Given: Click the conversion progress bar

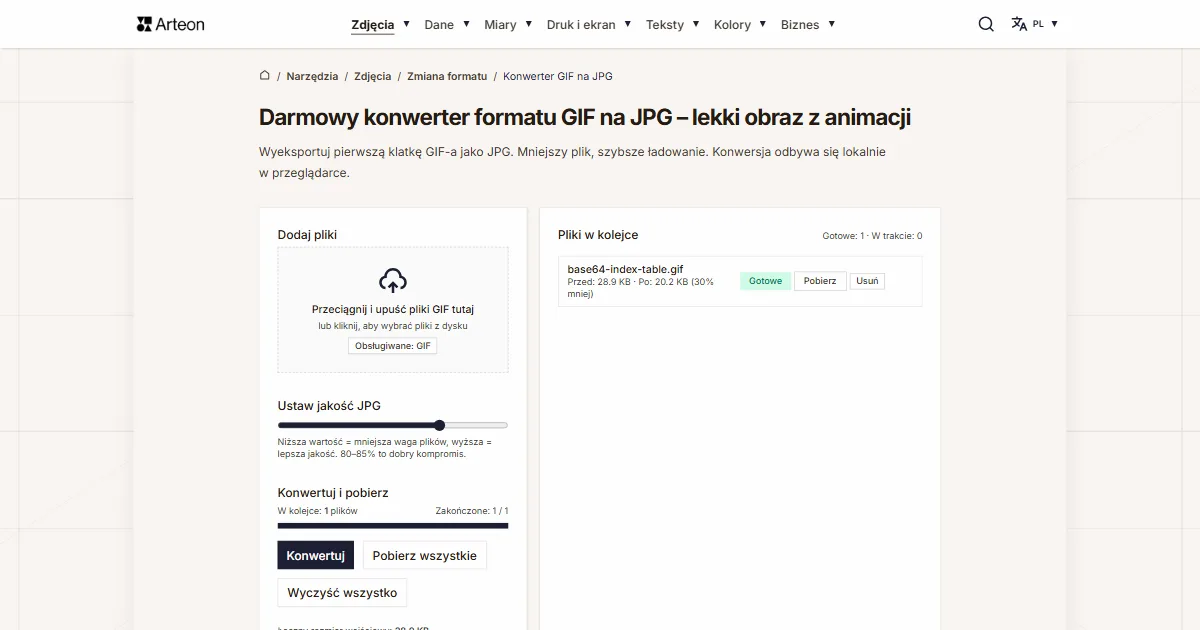Looking at the screenshot, I should pos(393,525).
